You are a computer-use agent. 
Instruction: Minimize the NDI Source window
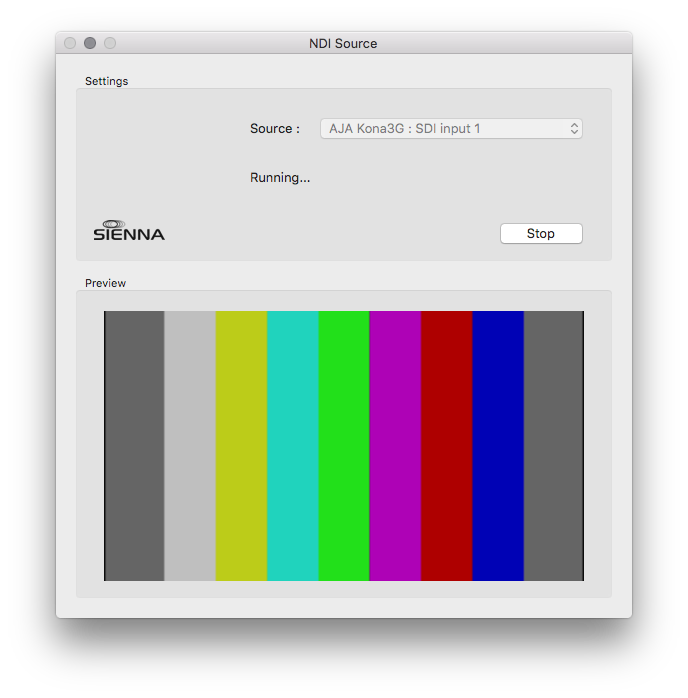[90, 43]
